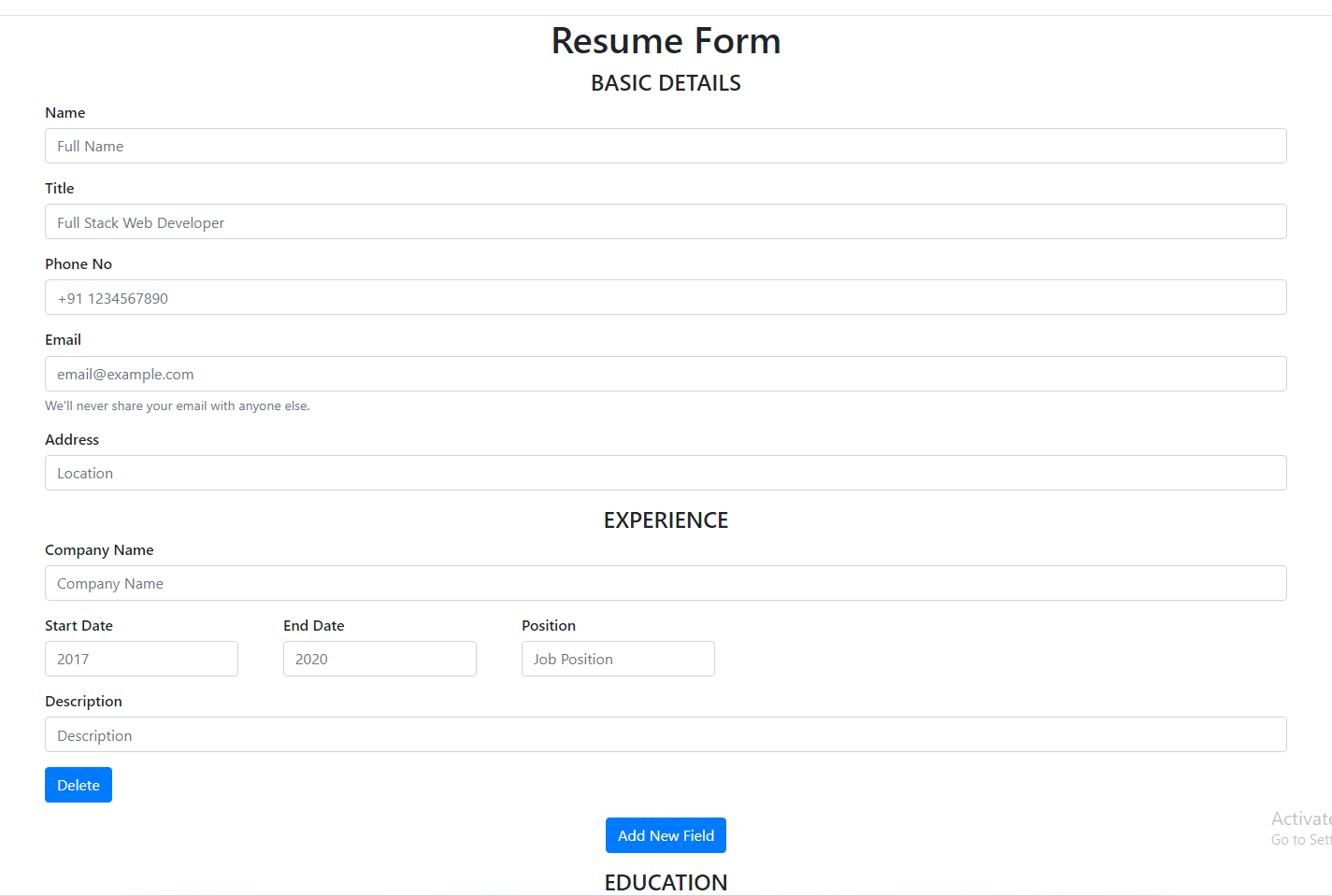Click the Title field showing Full Stack Web Developer
The width and height of the screenshot is (1332, 896).
tap(666, 221)
